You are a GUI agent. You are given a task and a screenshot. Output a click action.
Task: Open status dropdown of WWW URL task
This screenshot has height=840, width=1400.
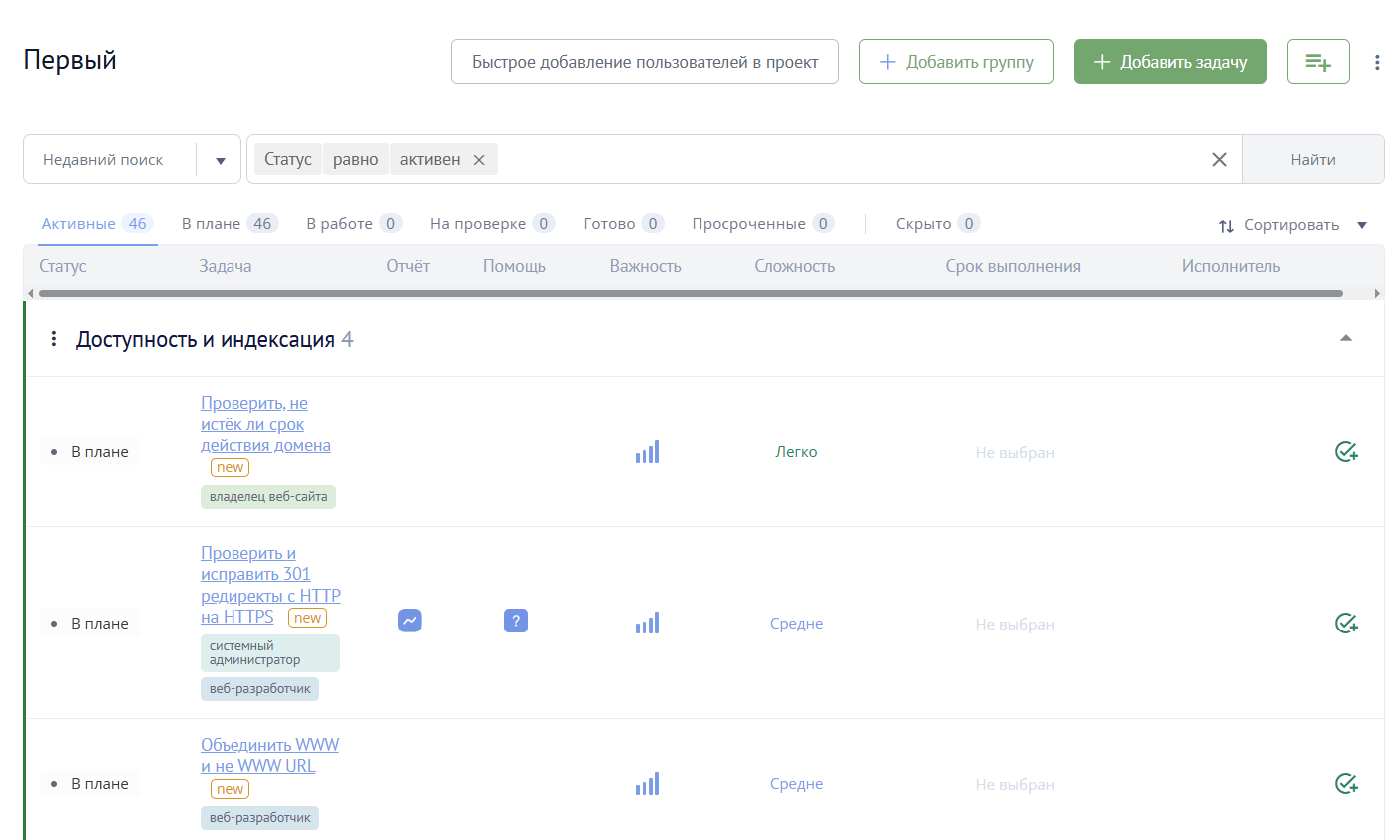[x=91, y=784]
